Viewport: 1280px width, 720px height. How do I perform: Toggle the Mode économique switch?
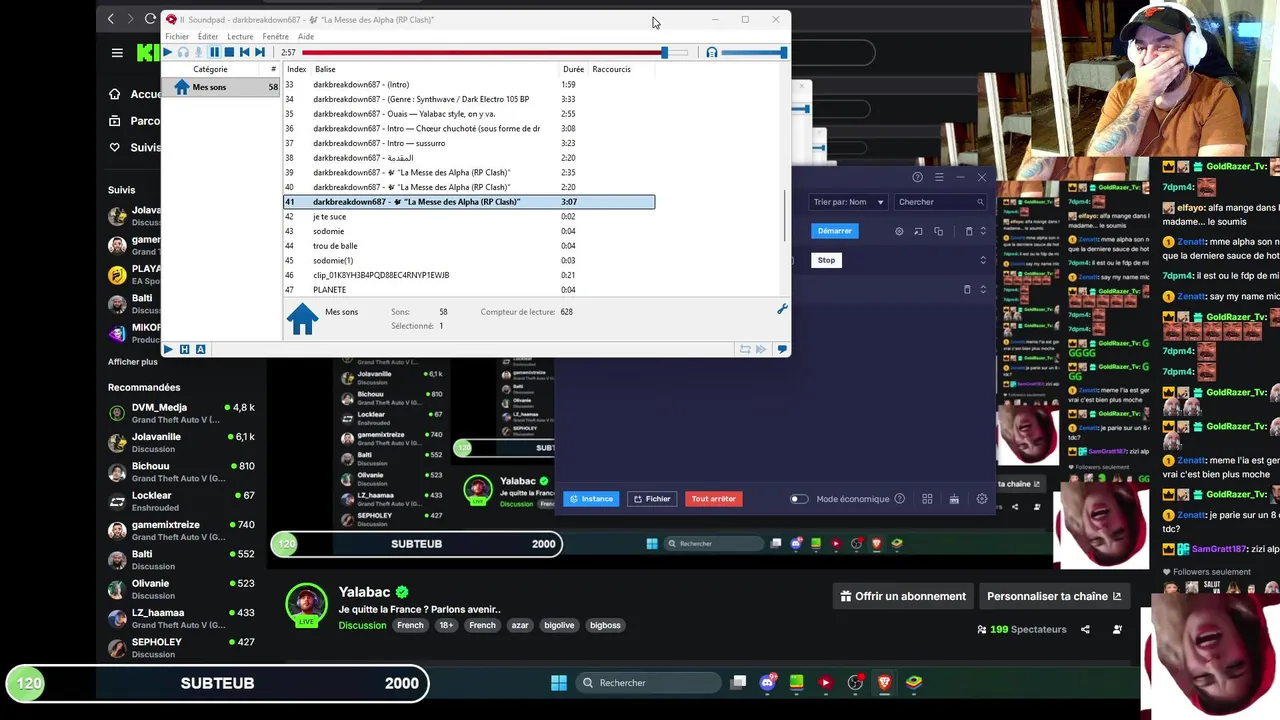click(799, 499)
